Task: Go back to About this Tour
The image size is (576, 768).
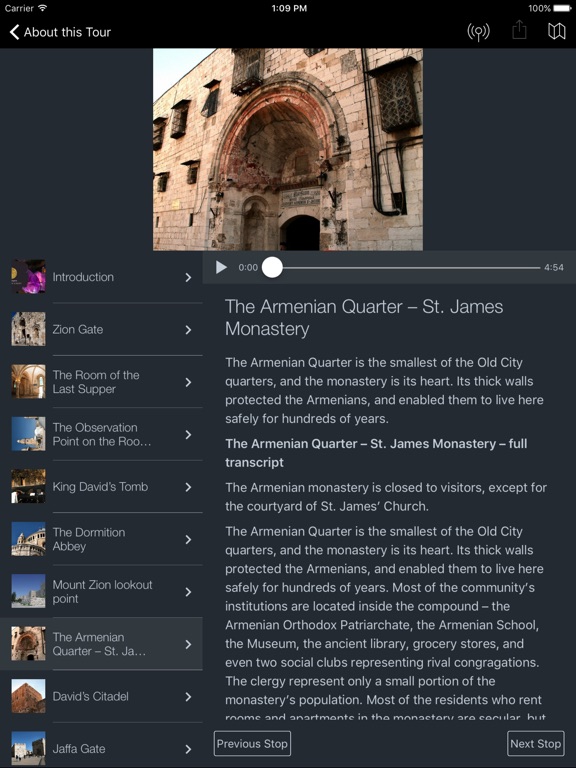Action: [60, 32]
